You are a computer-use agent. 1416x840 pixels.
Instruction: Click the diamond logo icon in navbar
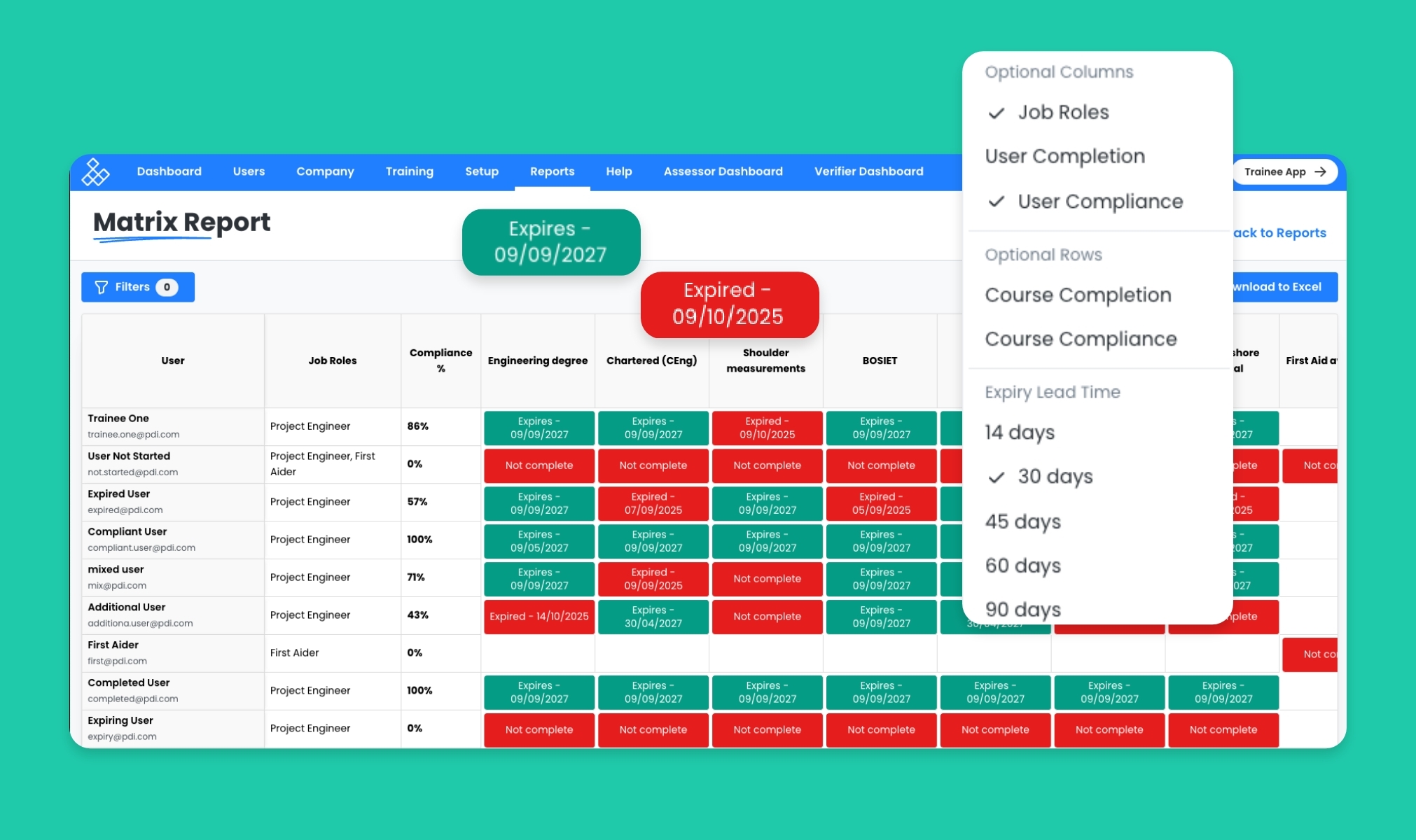(x=95, y=171)
